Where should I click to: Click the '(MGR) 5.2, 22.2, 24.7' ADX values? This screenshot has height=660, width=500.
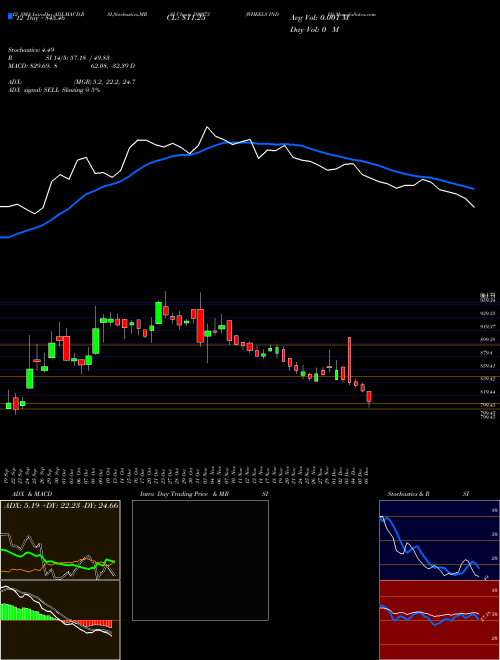point(104,82)
